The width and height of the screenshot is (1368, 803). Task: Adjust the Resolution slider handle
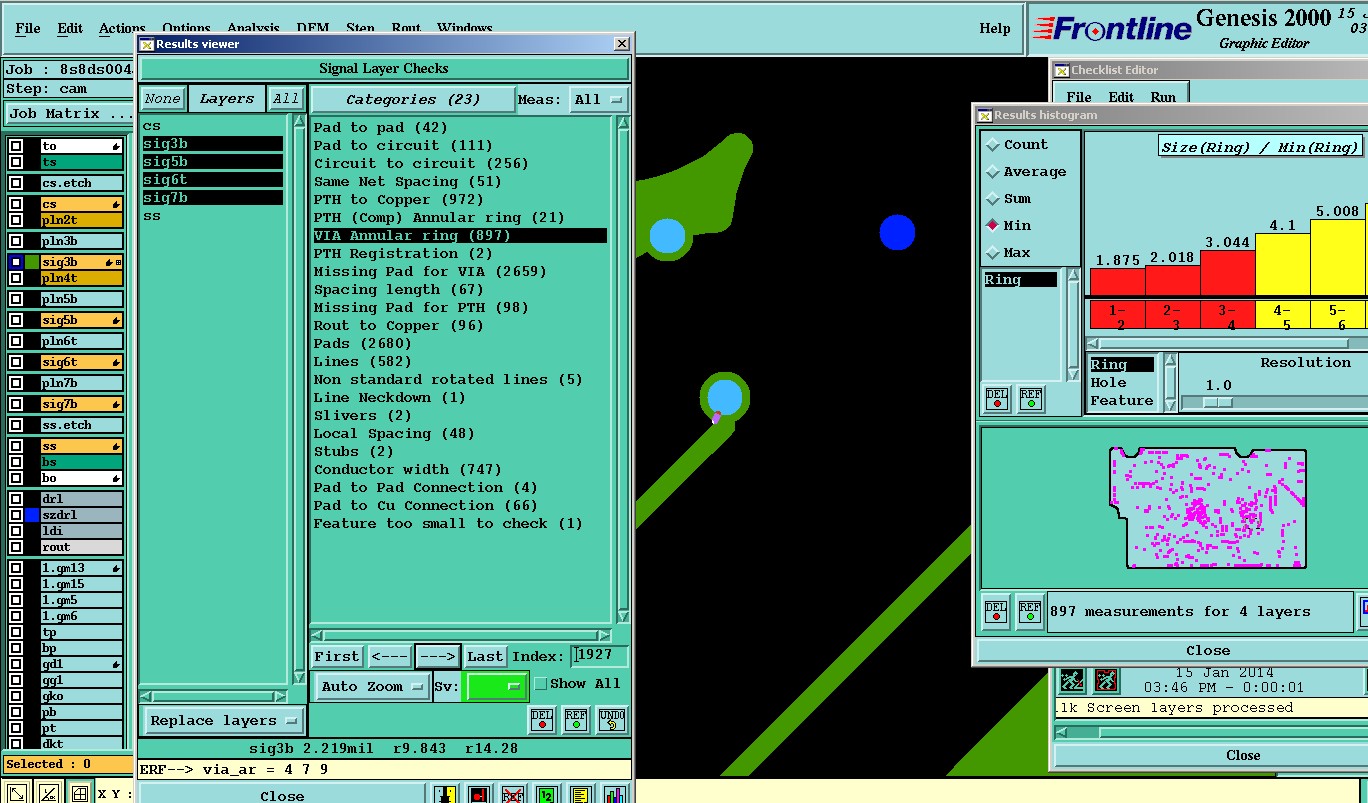tap(1217, 402)
